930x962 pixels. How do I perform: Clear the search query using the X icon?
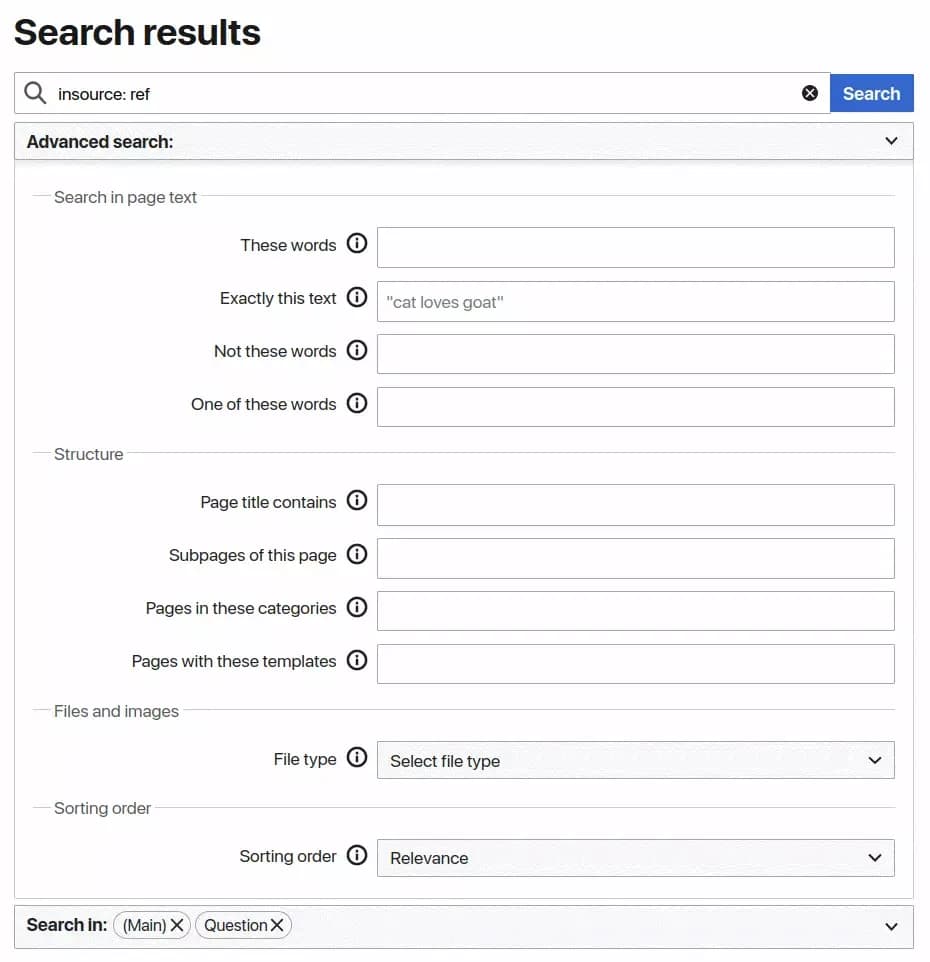pyautogui.click(x=809, y=93)
